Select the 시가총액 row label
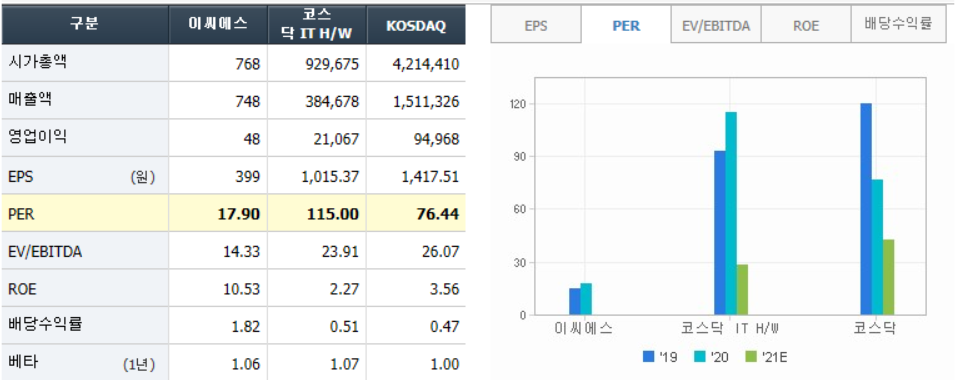The image size is (955, 380). [x=38, y=63]
